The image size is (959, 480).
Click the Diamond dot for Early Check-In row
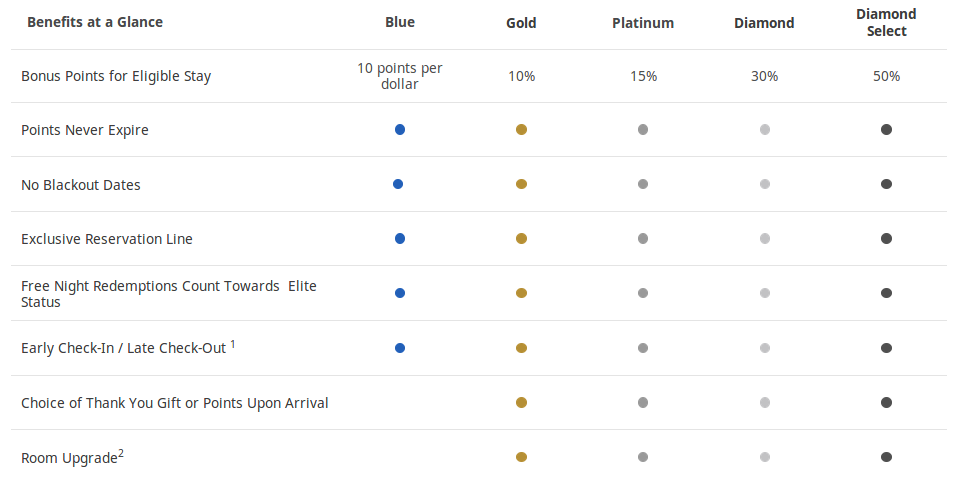[765, 348]
